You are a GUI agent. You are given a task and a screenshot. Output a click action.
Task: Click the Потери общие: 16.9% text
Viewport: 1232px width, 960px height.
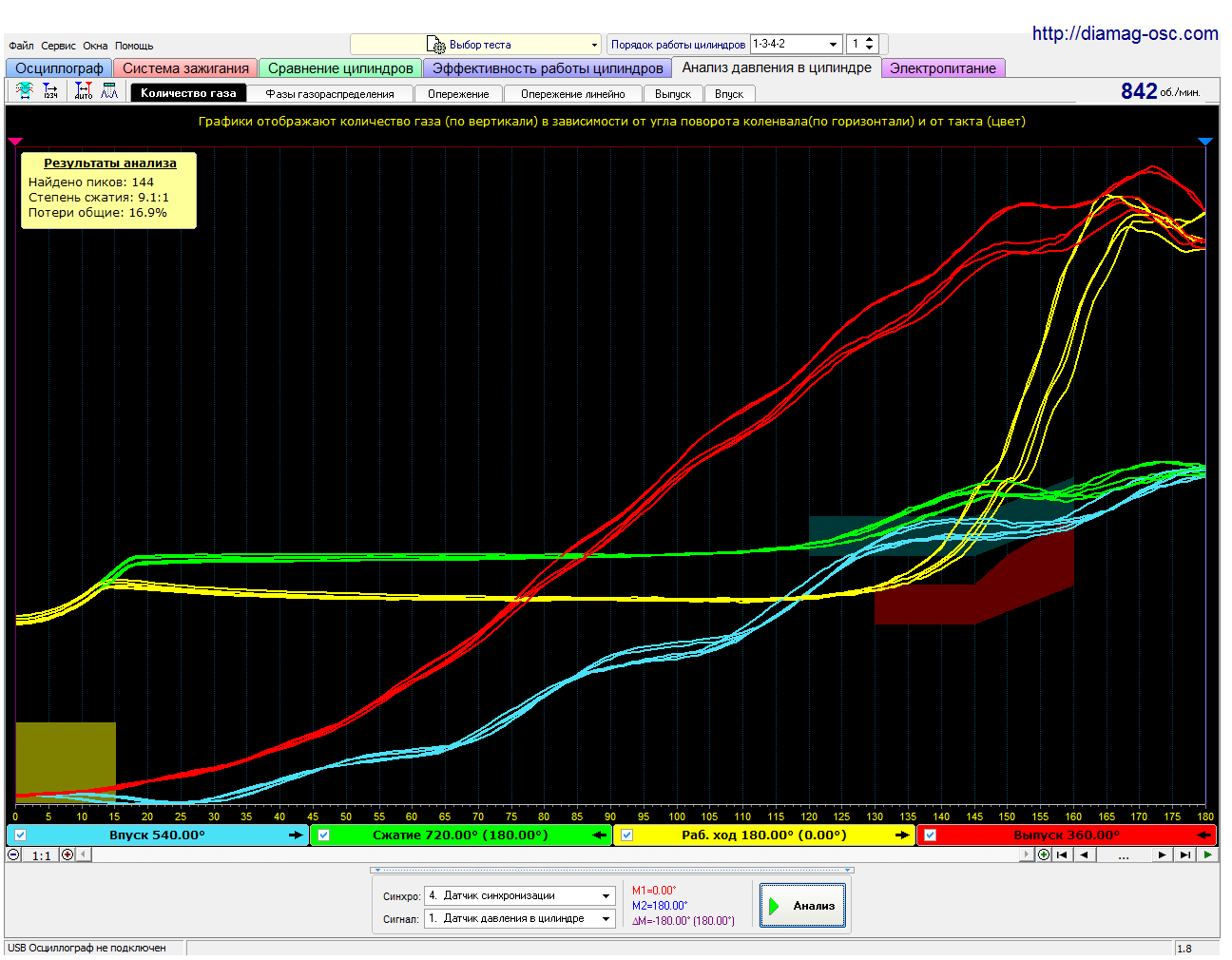[x=98, y=213]
